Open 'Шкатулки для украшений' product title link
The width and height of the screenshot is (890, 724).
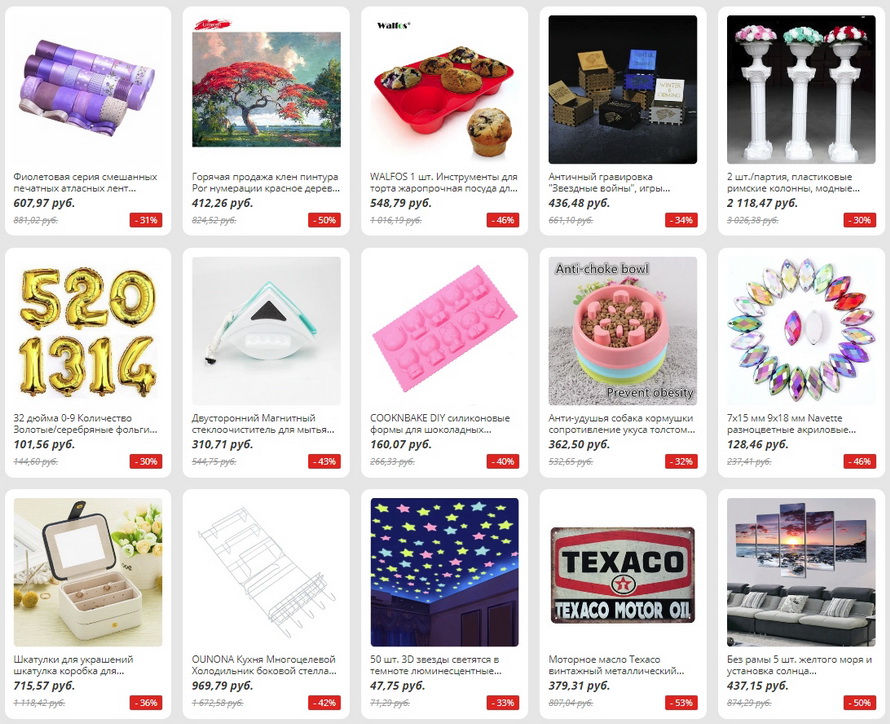[73, 665]
